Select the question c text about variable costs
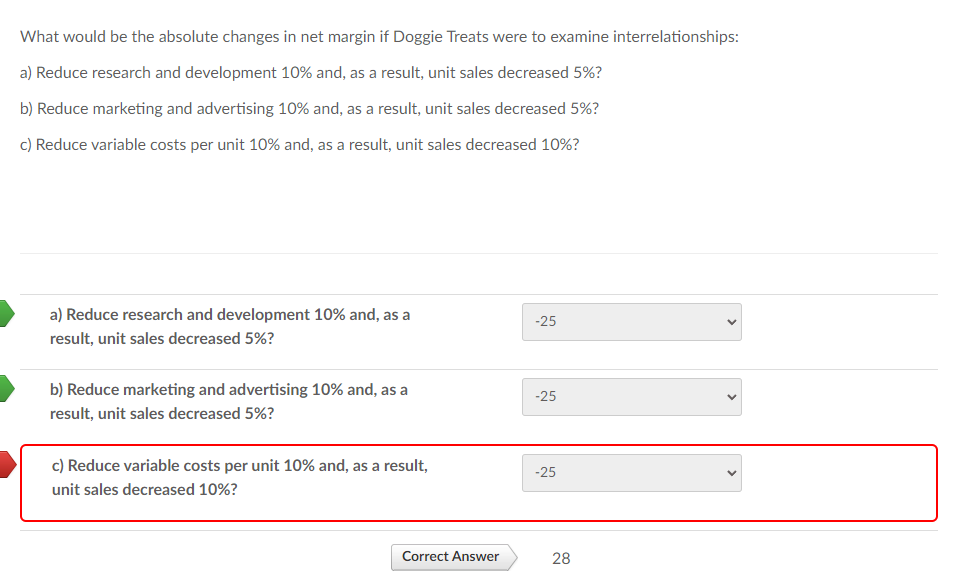955x582 pixels. (240, 476)
